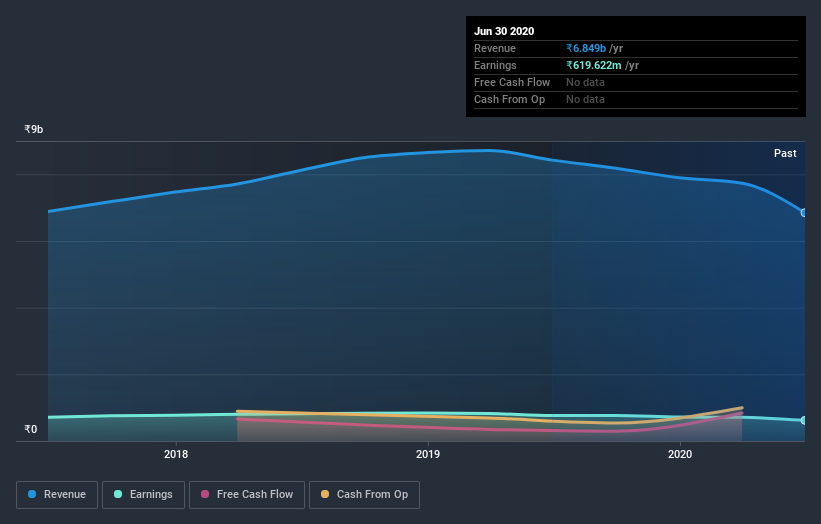Click the Revenue line endpoint marker

tap(804, 213)
